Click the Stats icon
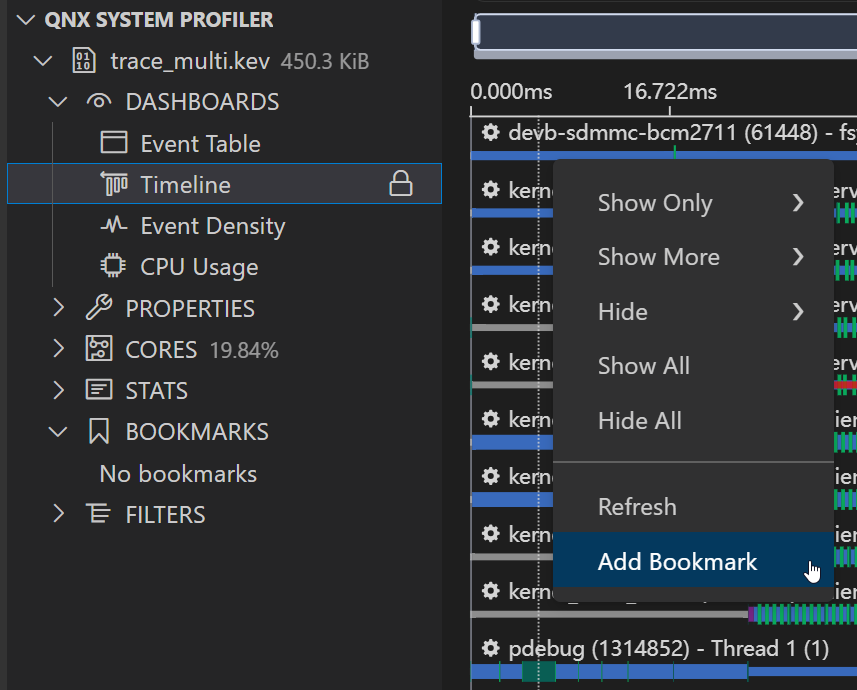 (99, 390)
